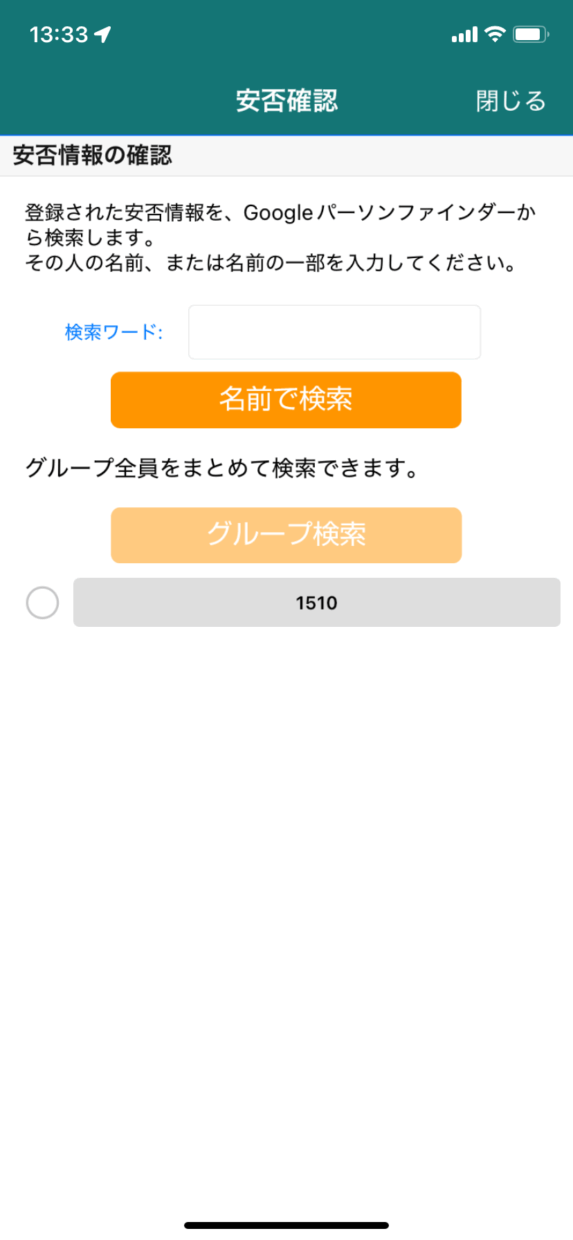
Task: Tap the battery level icon
Action: [x=530, y=35]
